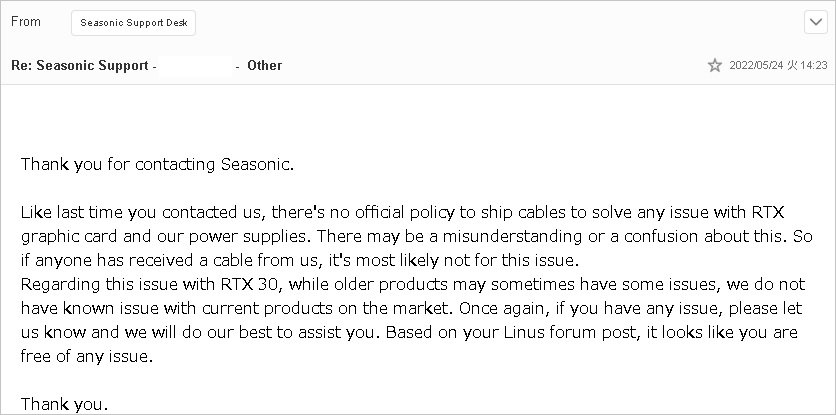Click the closing Thank you at bottom

(x=65, y=404)
